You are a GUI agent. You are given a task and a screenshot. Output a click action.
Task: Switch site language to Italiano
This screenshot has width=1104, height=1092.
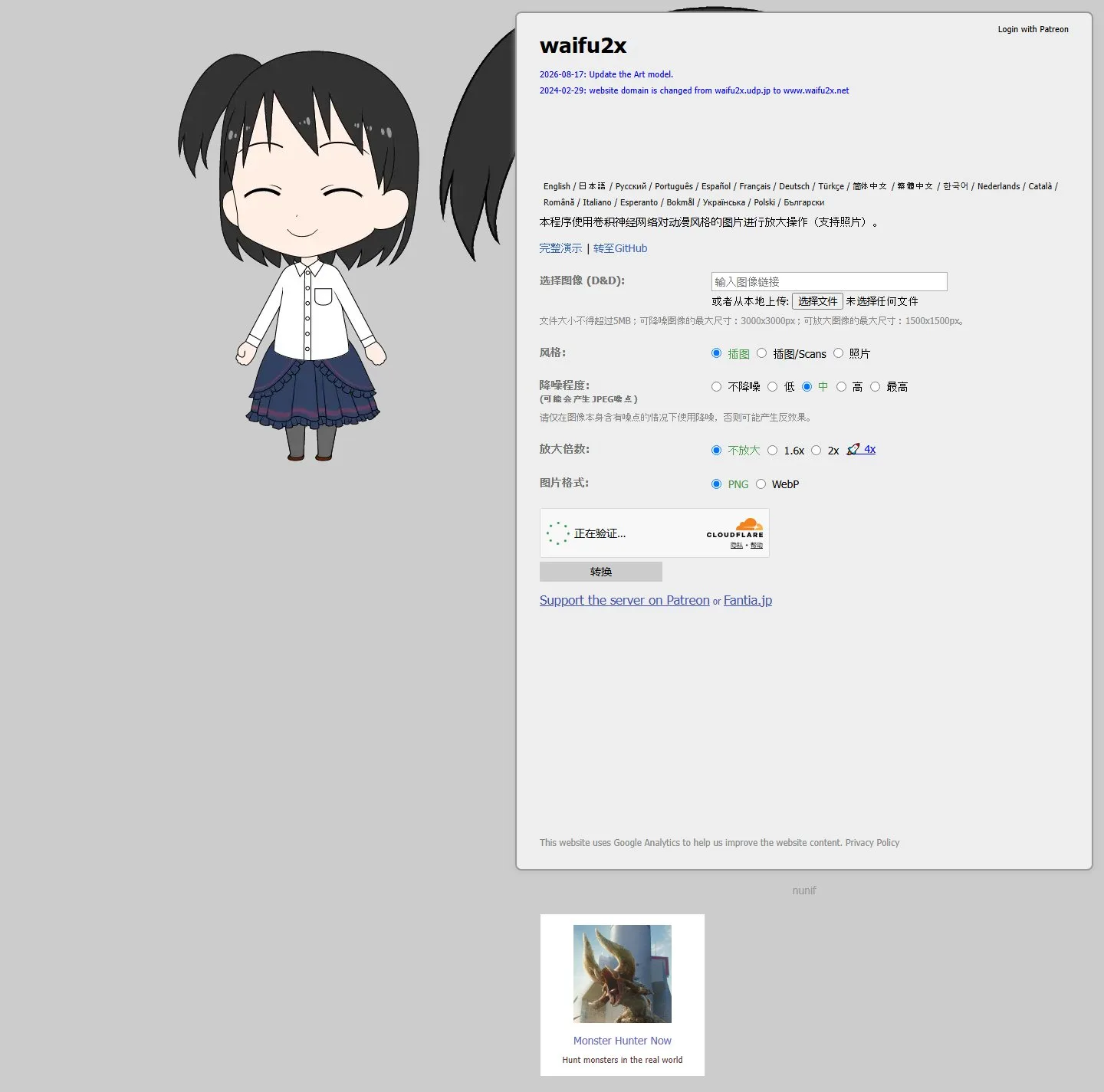point(597,202)
